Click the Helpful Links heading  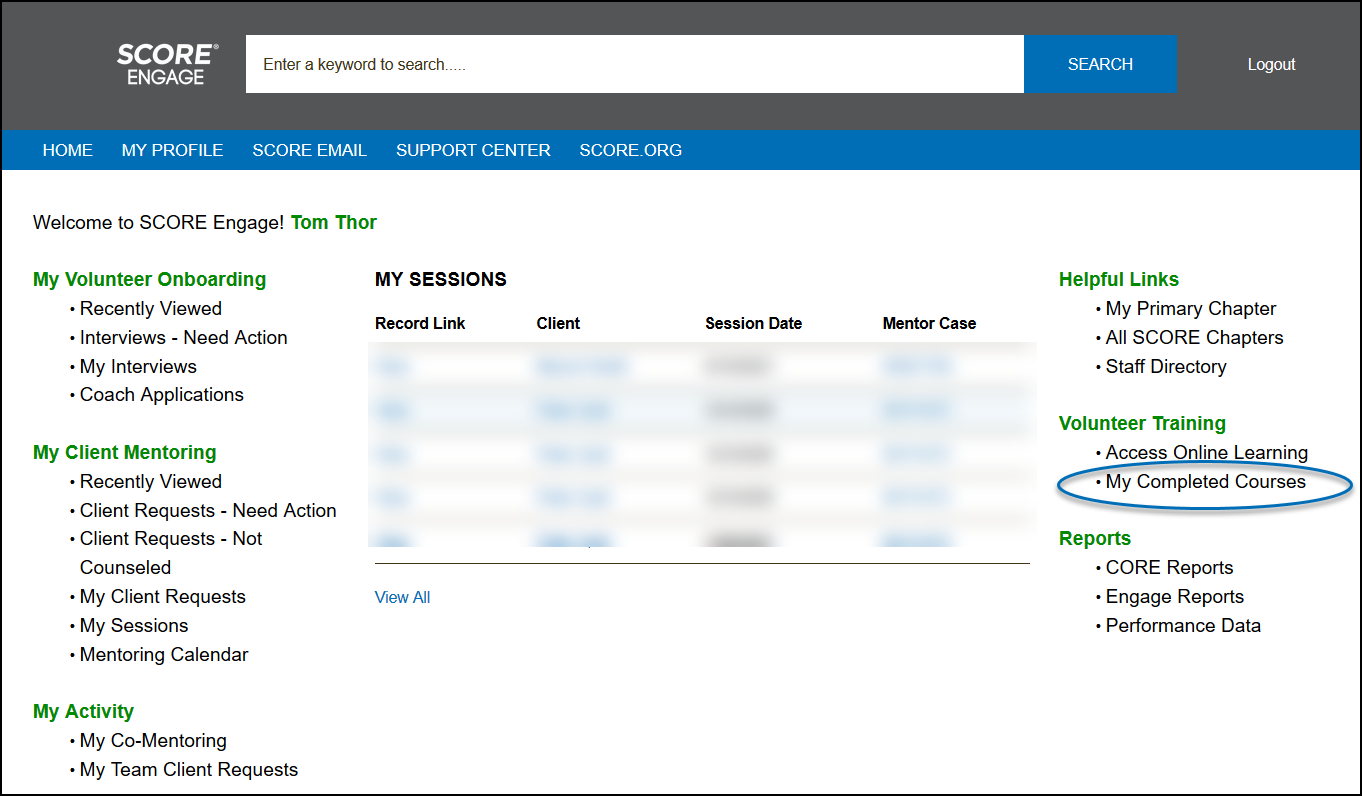pos(1119,280)
